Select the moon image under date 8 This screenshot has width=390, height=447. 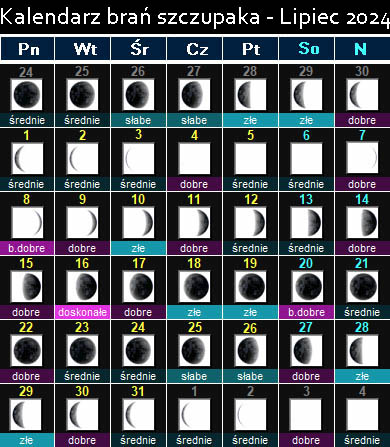(x=27, y=222)
